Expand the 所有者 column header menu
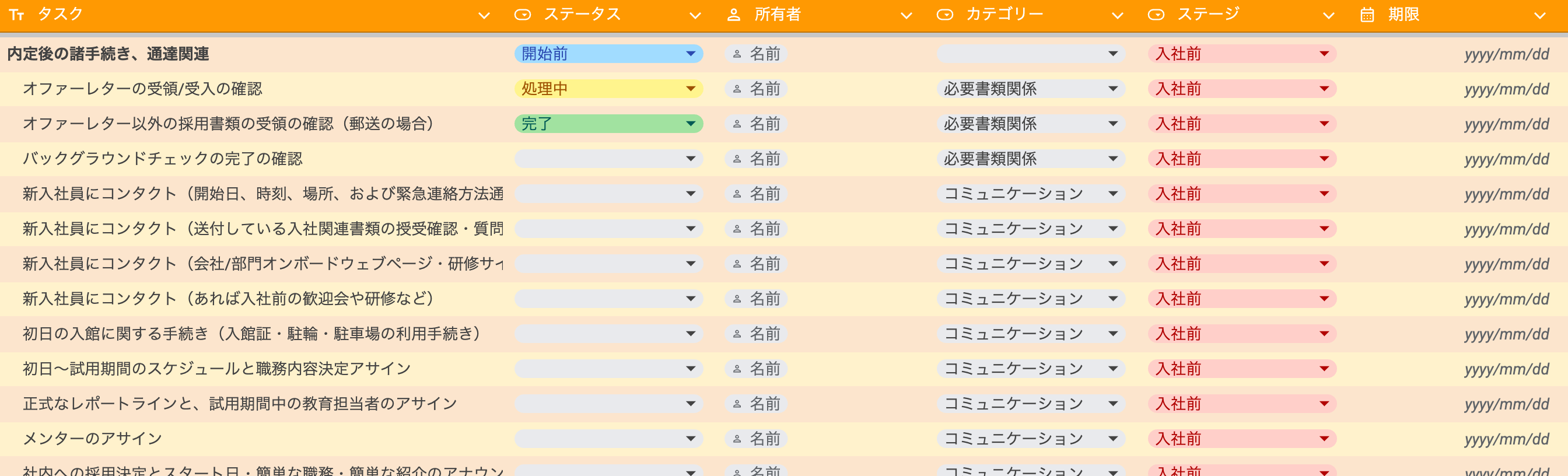Image resolution: width=1568 pixels, height=476 pixels. click(906, 15)
